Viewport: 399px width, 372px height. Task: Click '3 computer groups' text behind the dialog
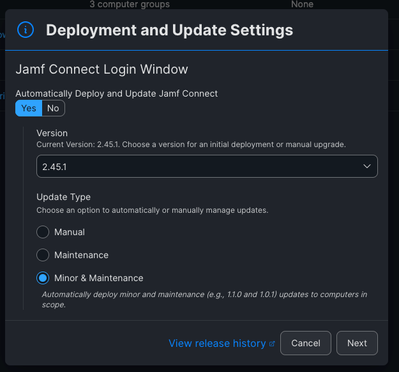(130, 4)
